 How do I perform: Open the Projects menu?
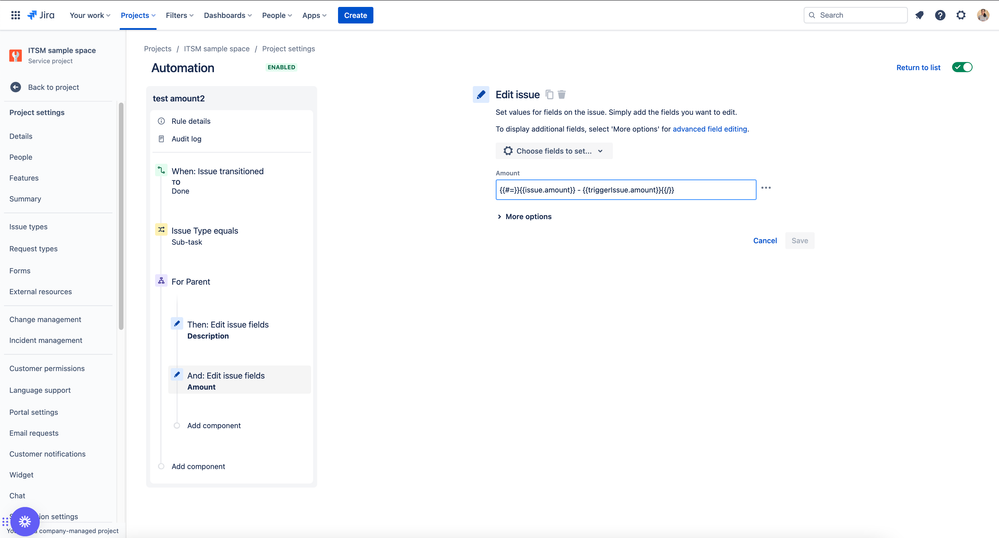pyautogui.click(x=138, y=15)
